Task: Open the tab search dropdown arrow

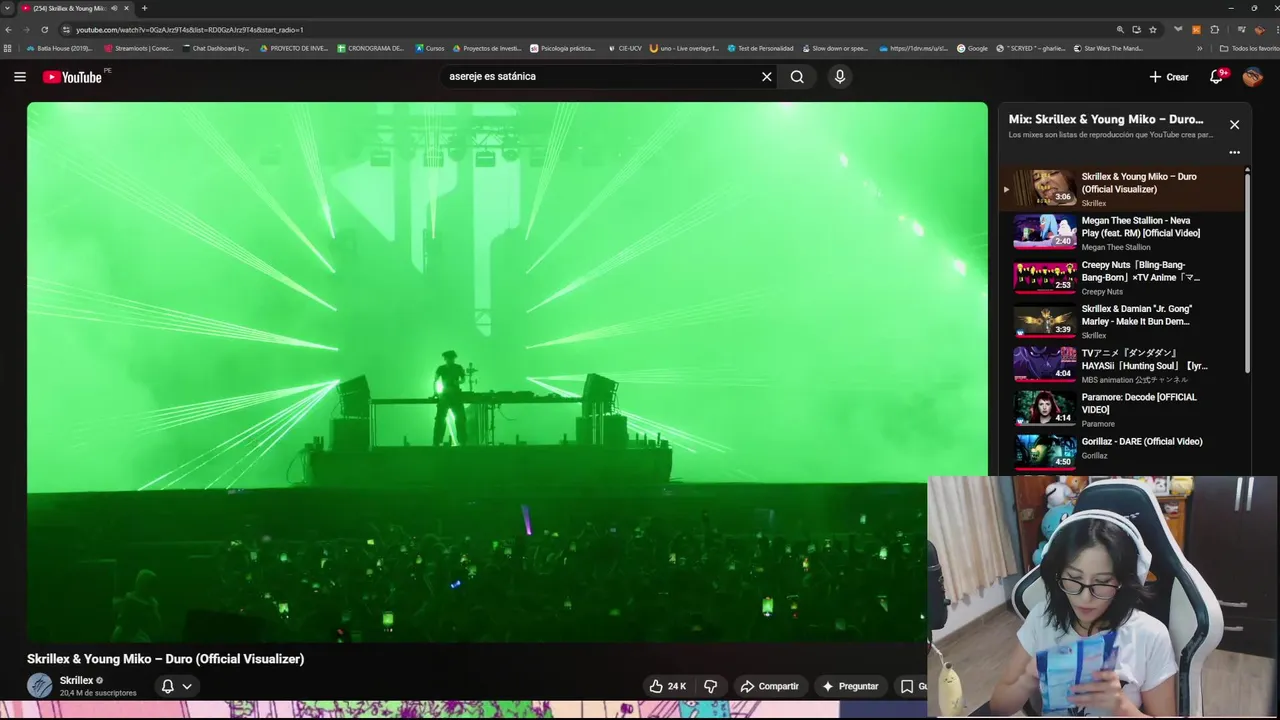Action: 8,8
